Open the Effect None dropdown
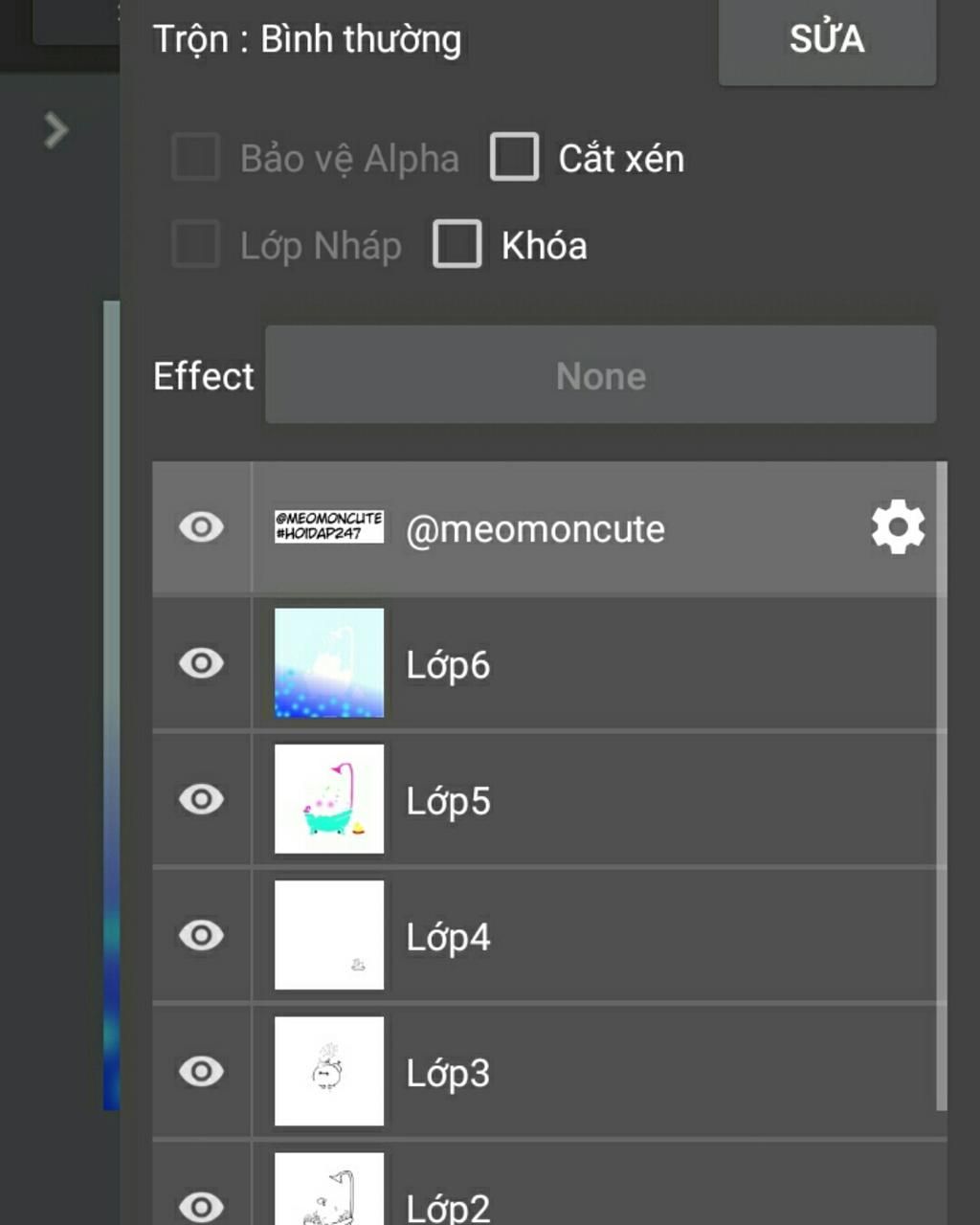Viewport: 980px width, 1225px height. 600,375
